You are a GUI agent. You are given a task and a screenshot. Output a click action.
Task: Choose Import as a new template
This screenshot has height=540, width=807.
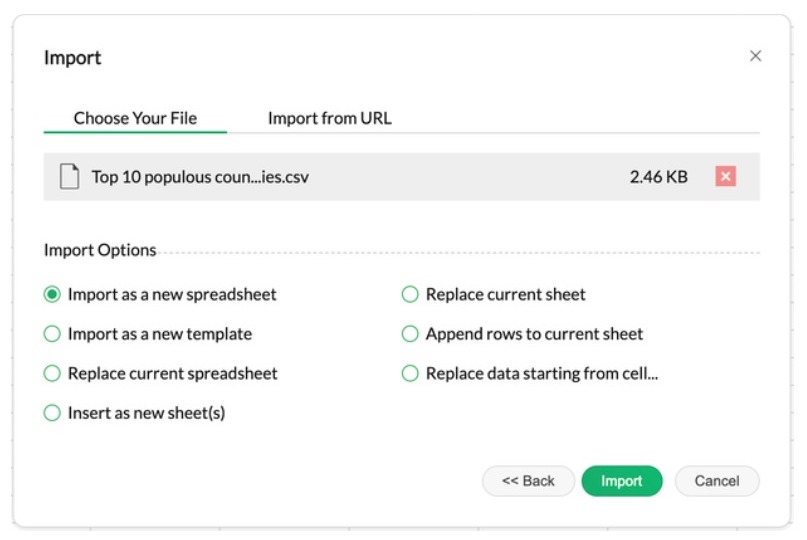pos(53,334)
